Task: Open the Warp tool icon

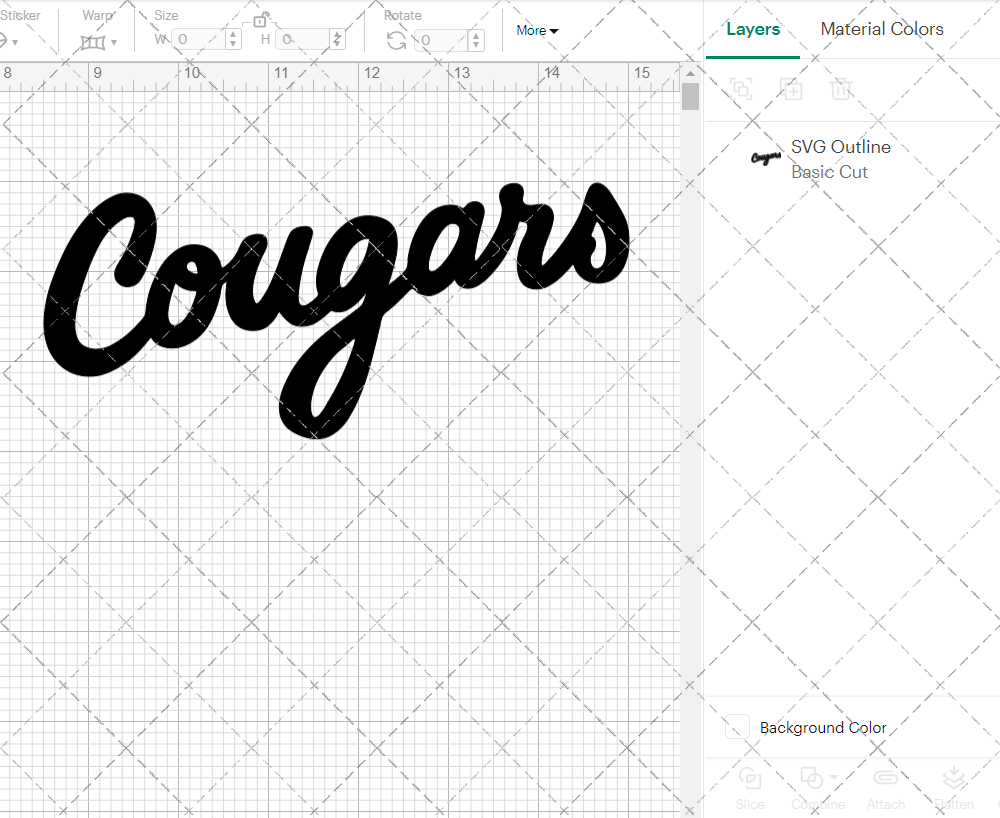Action: pos(93,43)
